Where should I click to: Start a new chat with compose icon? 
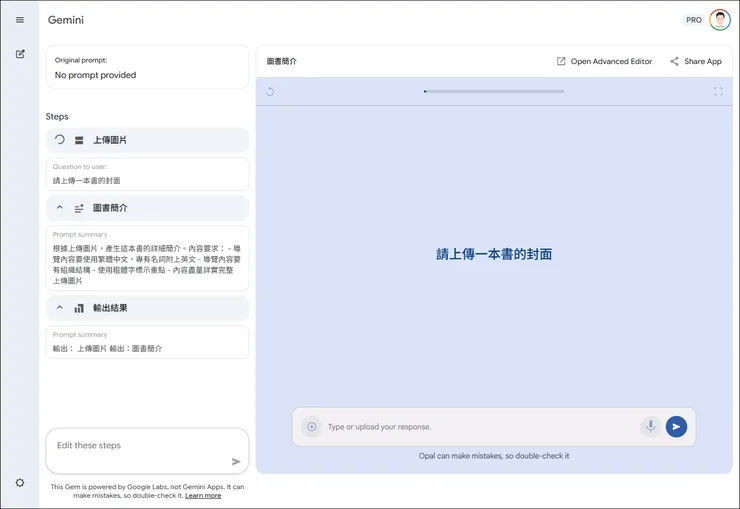(x=20, y=54)
